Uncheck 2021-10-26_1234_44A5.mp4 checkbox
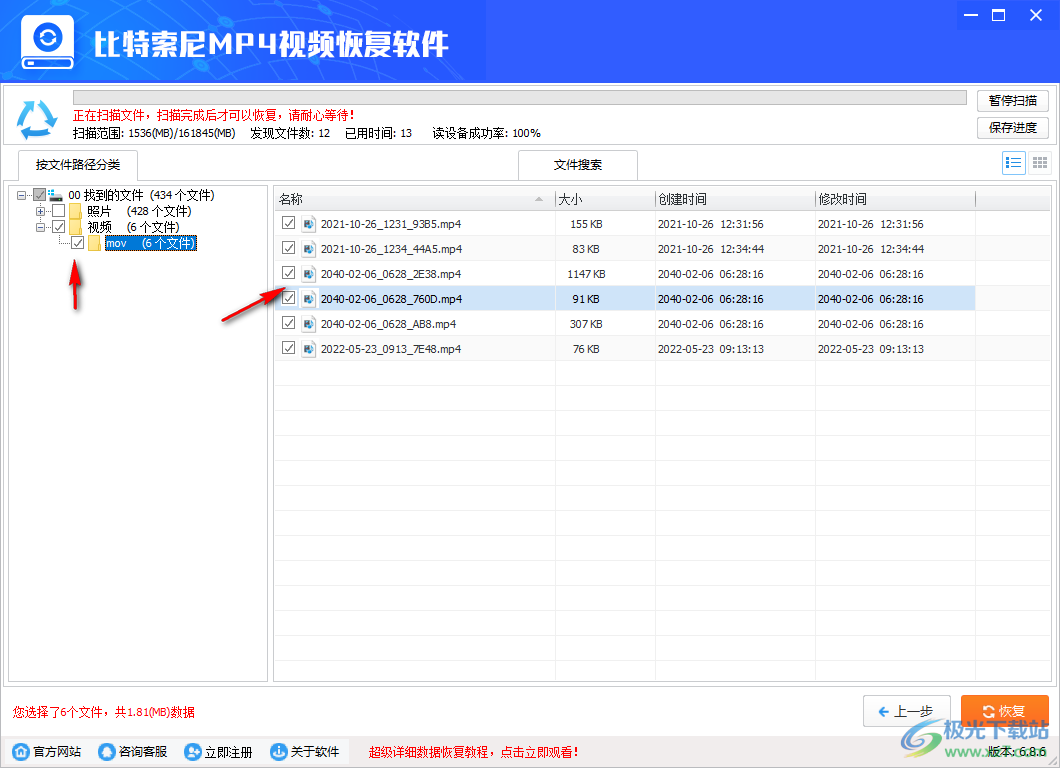The width and height of the screenshot is (1060, 768). [289, 248]
